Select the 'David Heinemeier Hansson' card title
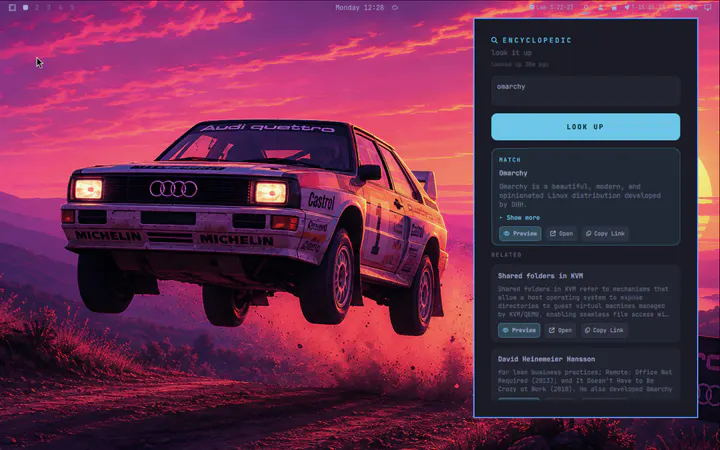 click(546, 359)
